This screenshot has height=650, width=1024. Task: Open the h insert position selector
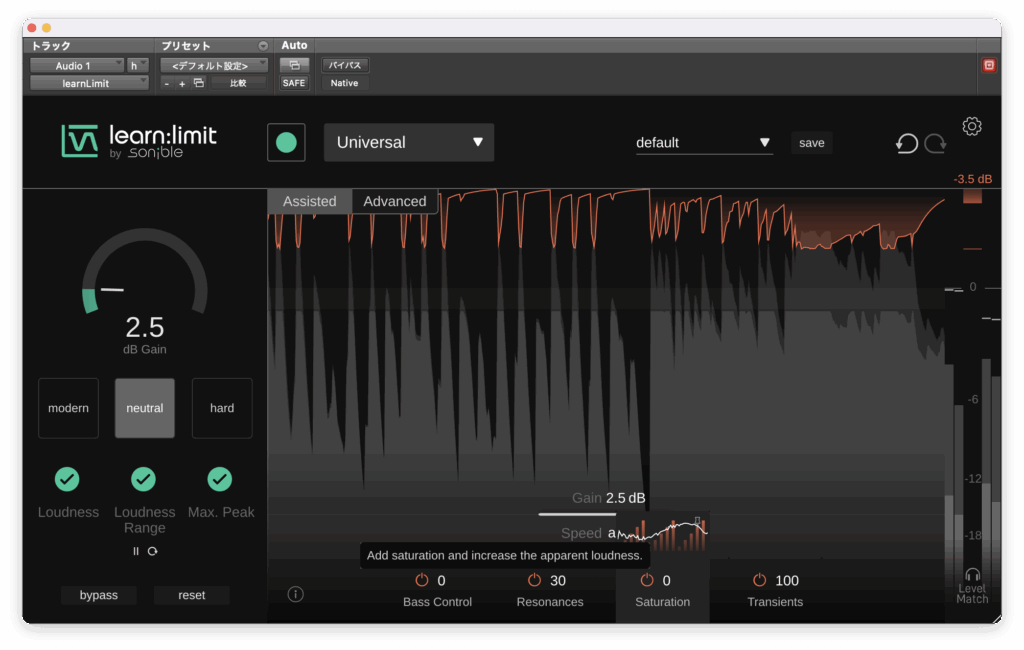(138, 65)
